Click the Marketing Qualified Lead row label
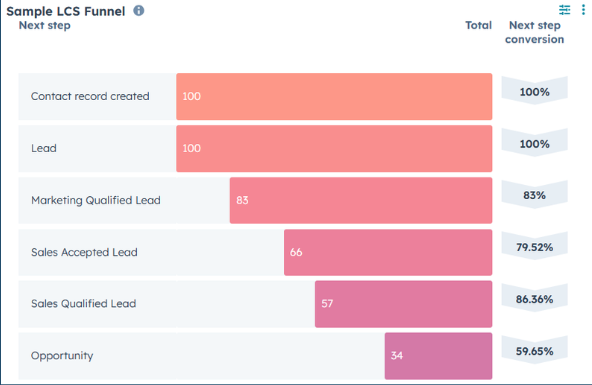 96,200
